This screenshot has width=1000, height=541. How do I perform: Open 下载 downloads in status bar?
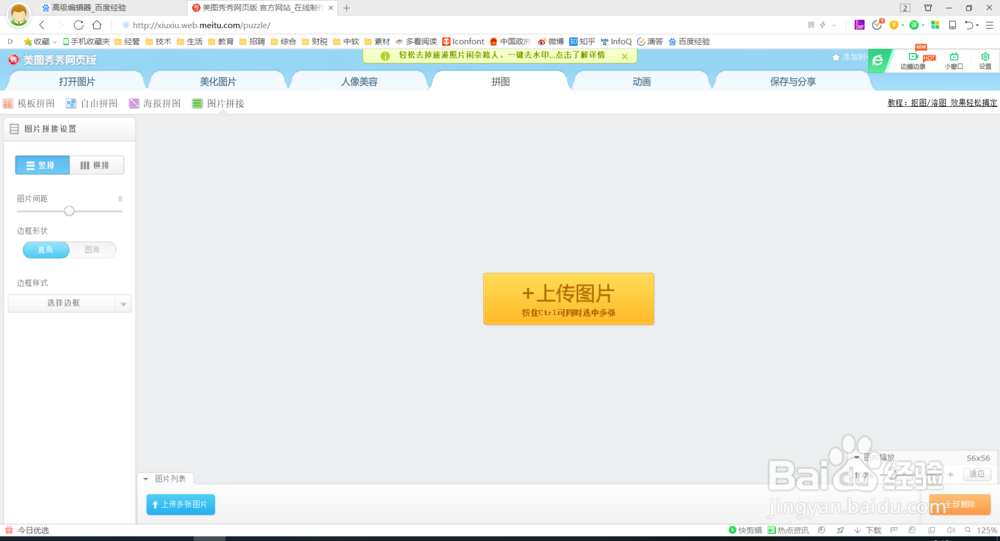pos(867,530)
